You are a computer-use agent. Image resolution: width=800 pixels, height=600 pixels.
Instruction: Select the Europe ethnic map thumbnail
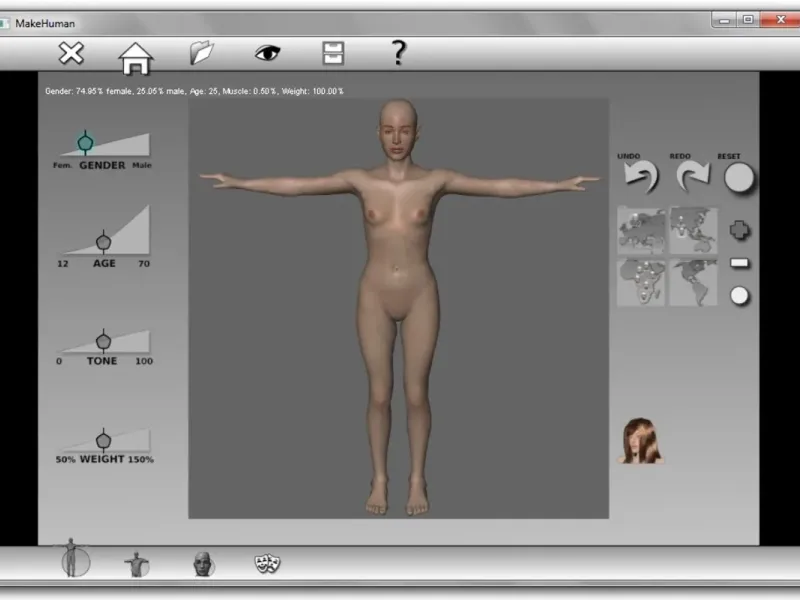(x=641, y=231)
